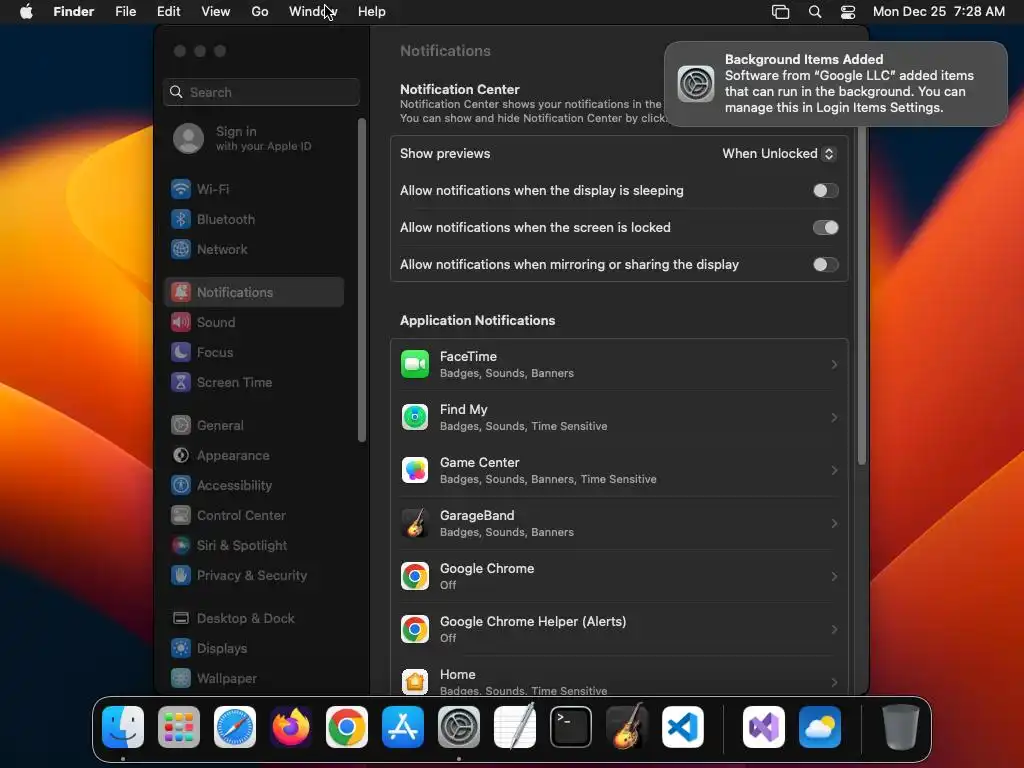
Task: Click the Notifications pane scrollbar
Action: point(861,295)
